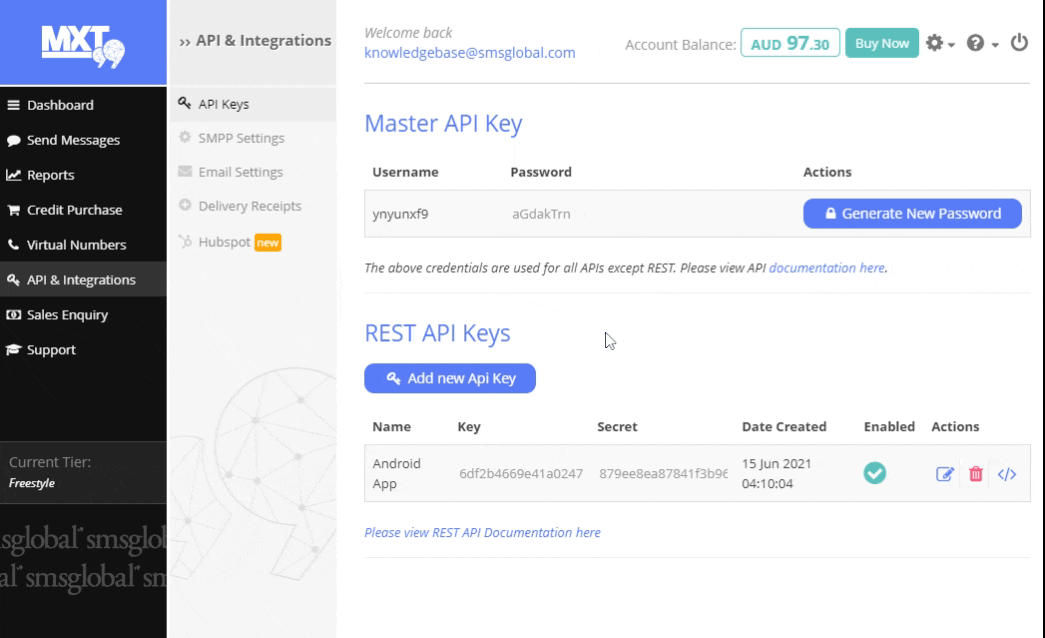Select Credit Purchase in sidebar
The width and height of the screenshot is (1045, 638).
[74, 210]
